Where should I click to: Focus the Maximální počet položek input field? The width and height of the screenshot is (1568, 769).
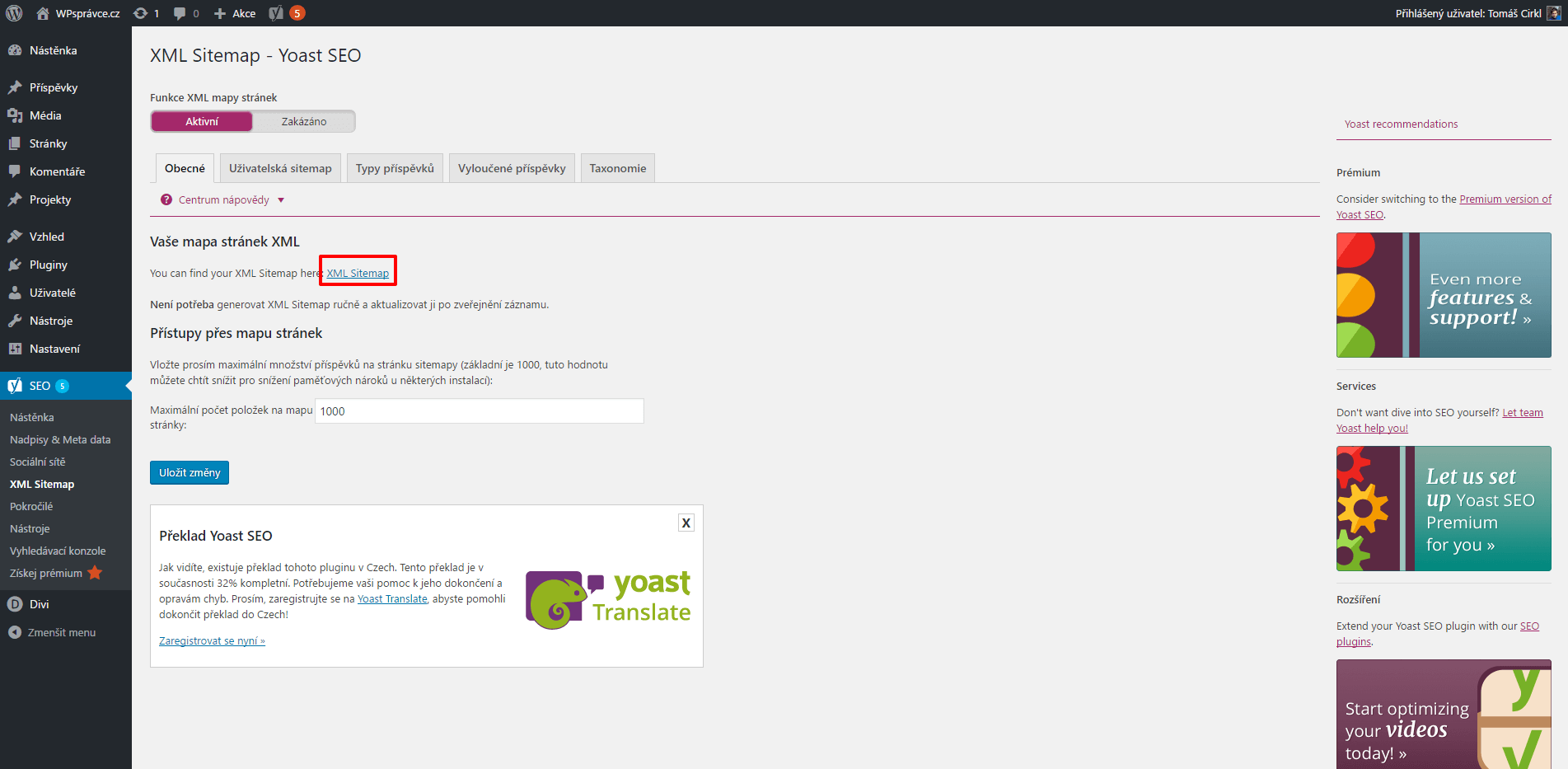[x=479, y=411]
